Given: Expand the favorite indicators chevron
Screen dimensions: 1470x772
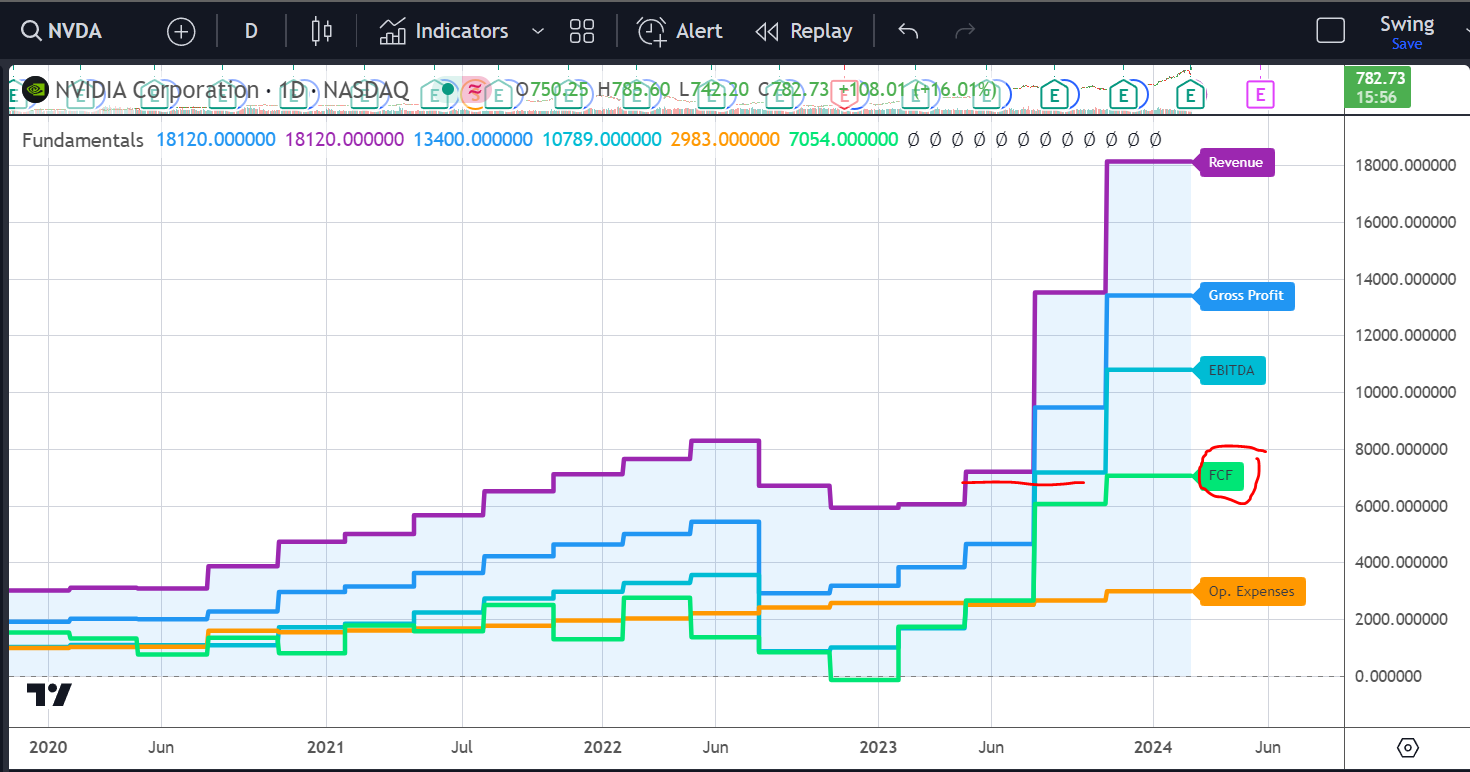Looking at the screenshot, I should (538, 31).
